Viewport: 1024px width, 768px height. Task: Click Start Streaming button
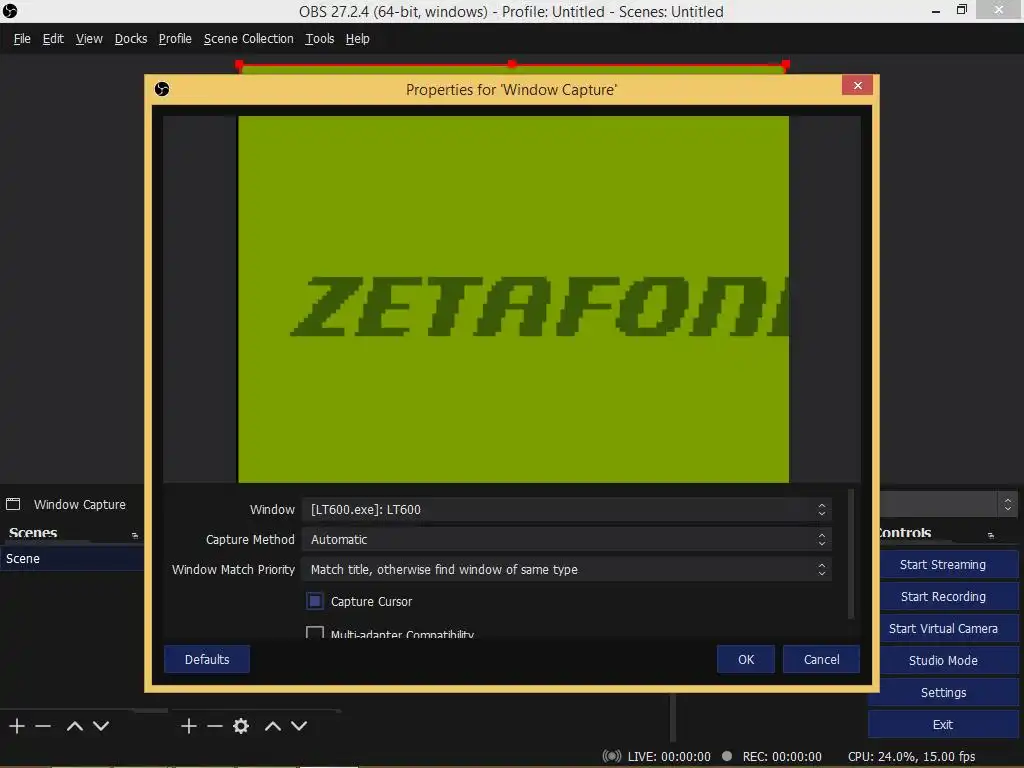943,564
